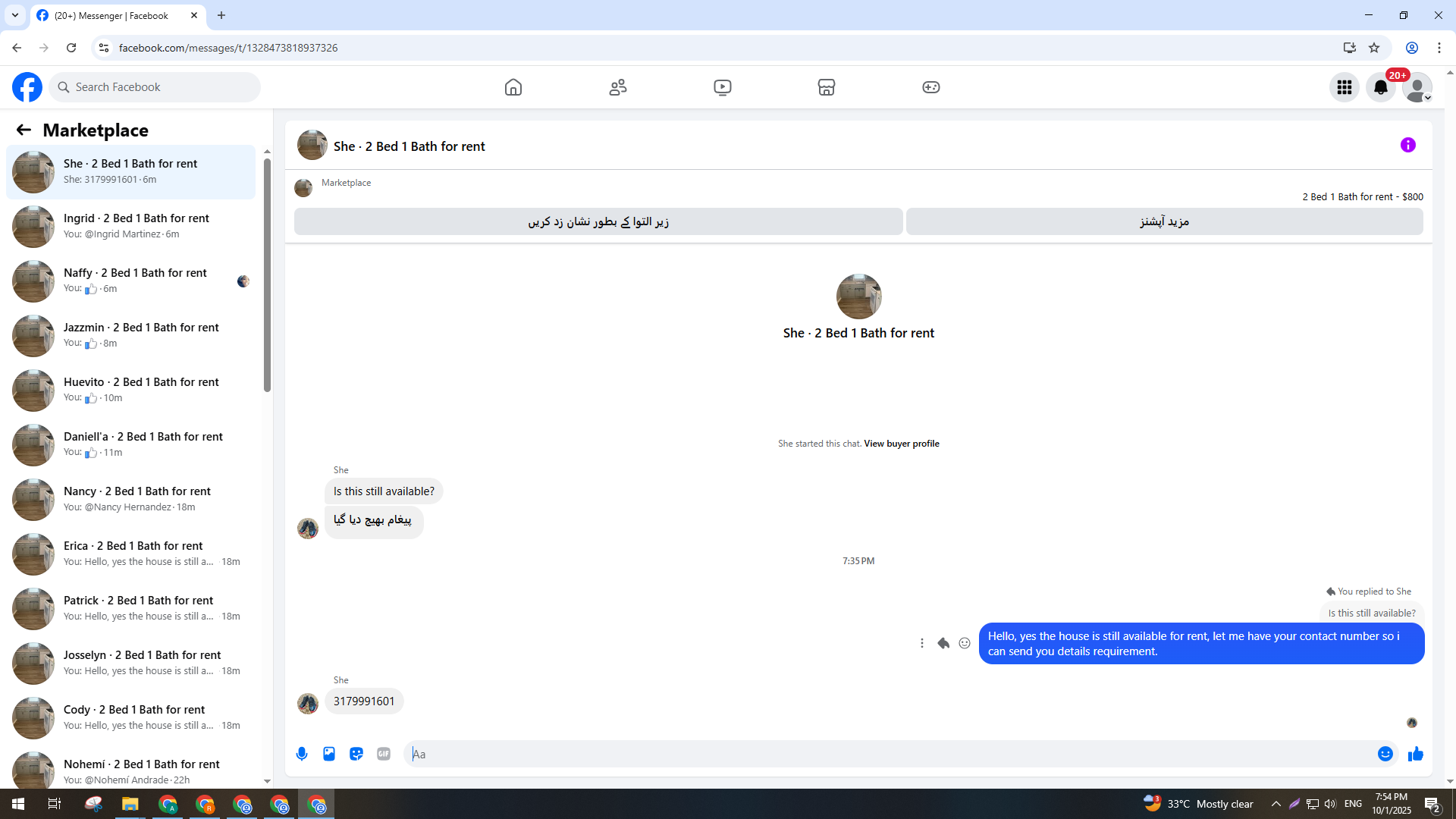Open the Gaming icon in top navigation
Viewport: 1456px width, 819px height.
pos(931,87)
